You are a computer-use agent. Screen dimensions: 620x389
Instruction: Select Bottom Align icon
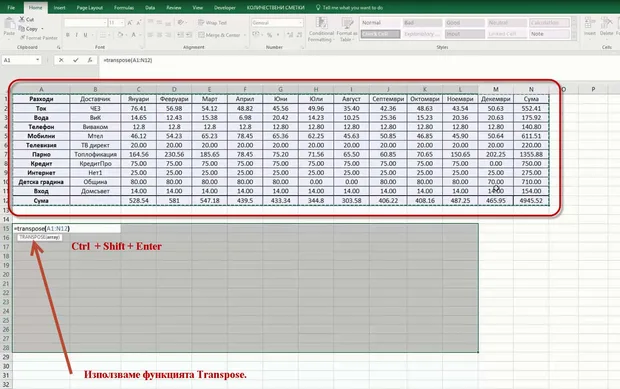click(x=168, y=23)
